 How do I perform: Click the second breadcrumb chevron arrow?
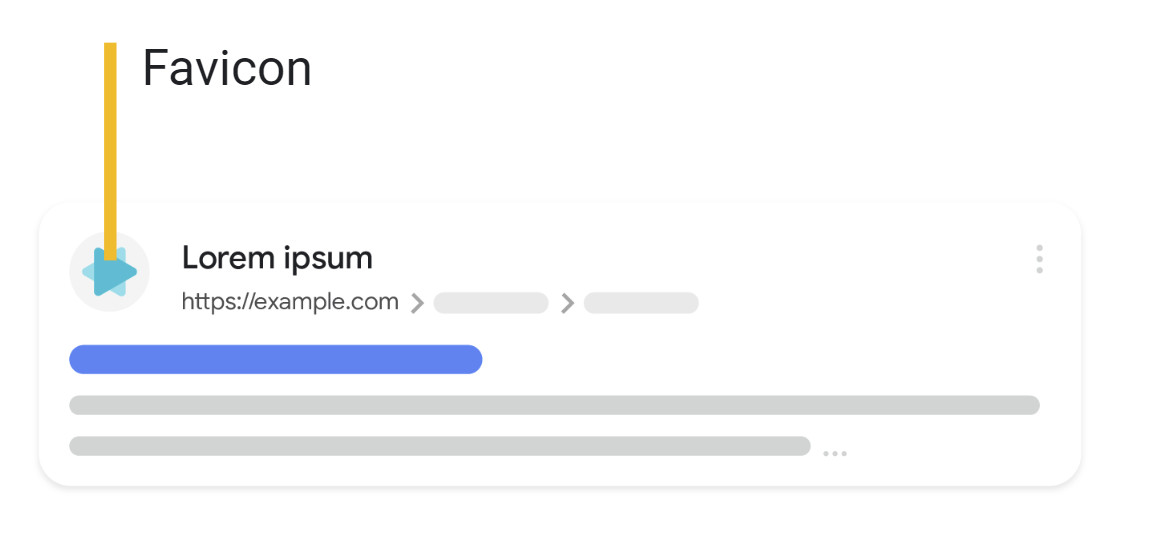coord(567,303)
